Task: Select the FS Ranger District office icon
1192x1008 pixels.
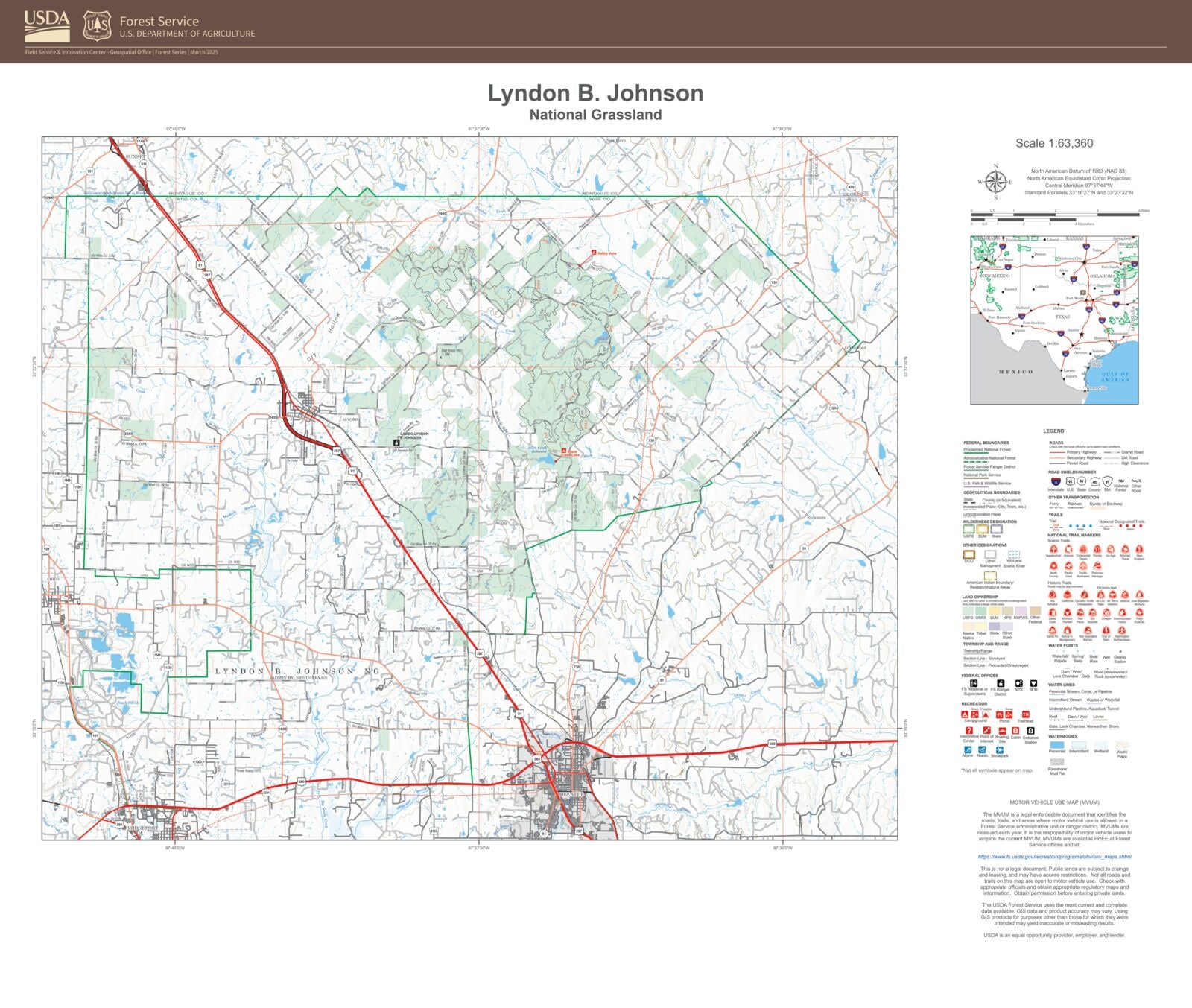Action: (x=1001, y=685)
